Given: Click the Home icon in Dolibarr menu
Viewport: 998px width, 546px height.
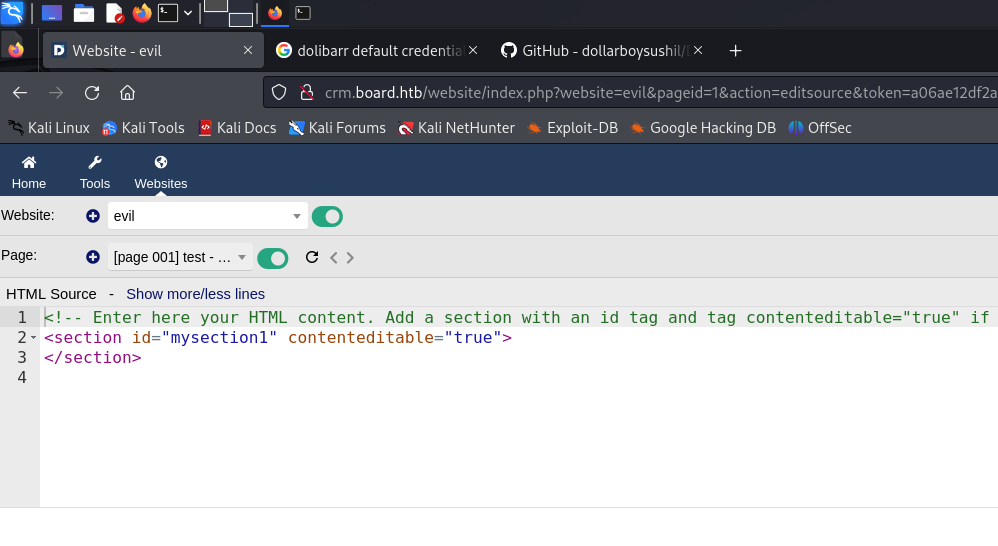Looking at the screenshot, I should (x=29, y=163).
